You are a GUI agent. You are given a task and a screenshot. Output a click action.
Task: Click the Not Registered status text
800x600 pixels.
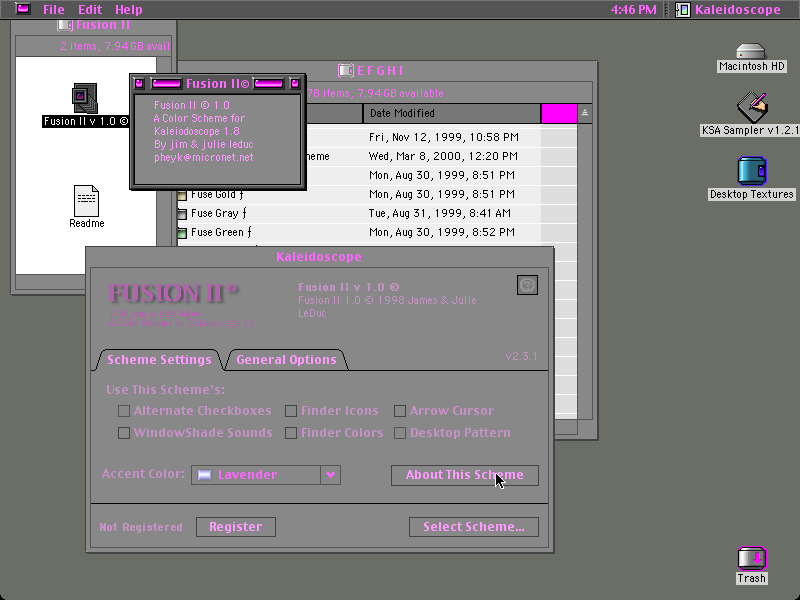pyautogui.click(x=141, y=527)
